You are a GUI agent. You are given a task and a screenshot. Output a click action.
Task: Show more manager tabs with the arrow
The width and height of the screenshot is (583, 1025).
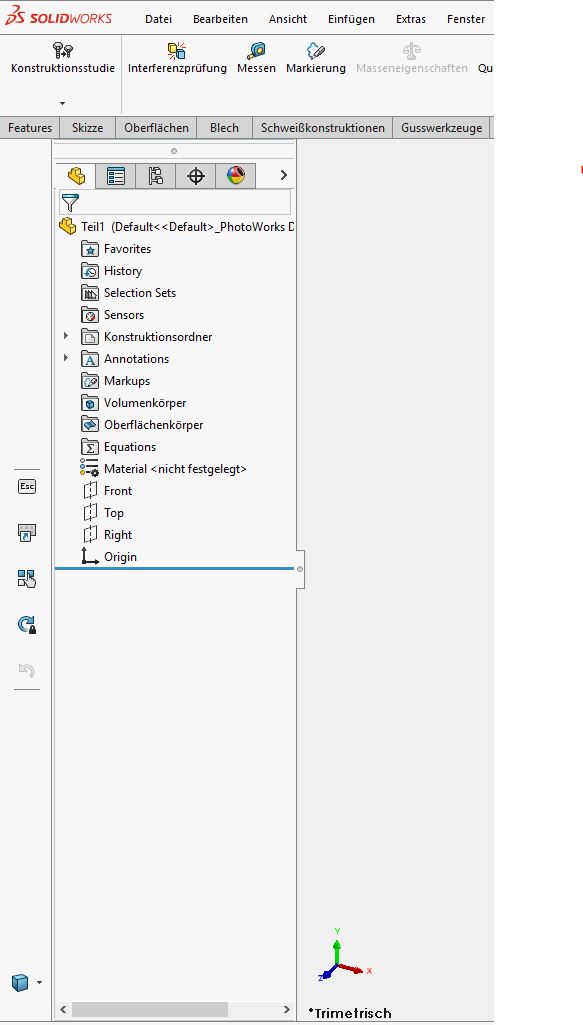point(284,175)
